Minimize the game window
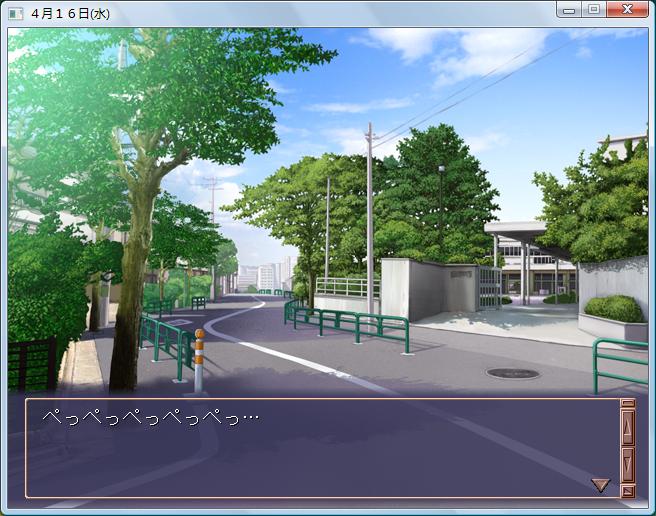The width and height of the screenshot is (656, 516). click(569, 10)
